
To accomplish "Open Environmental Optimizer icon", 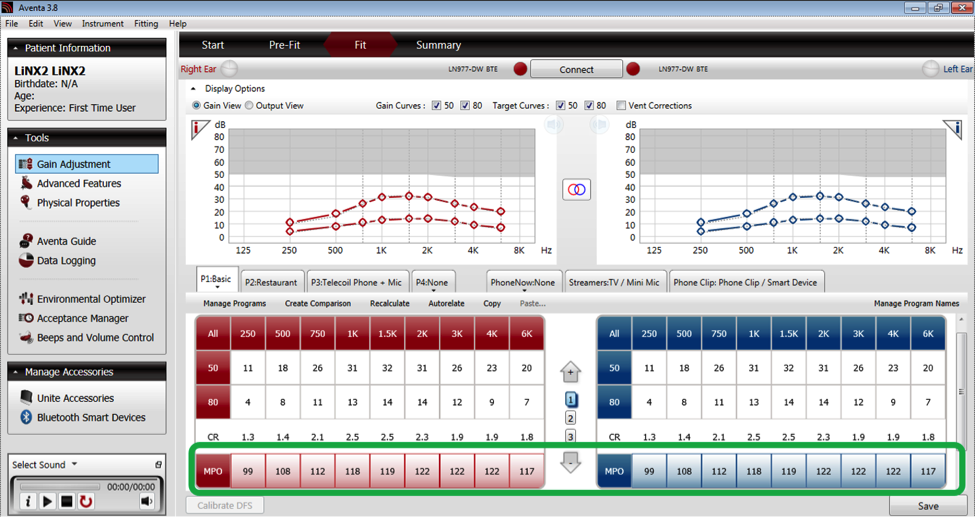I will click(26, 299).
